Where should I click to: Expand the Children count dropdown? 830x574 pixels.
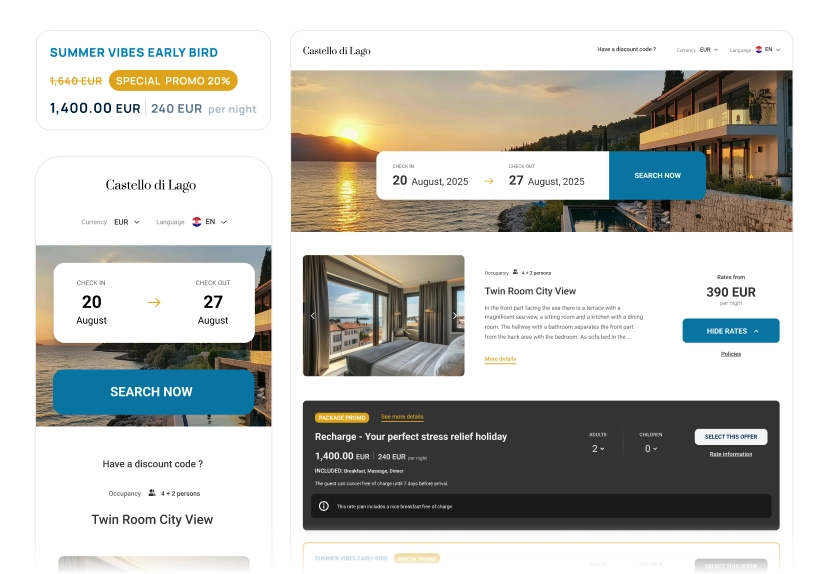click(651, 449)
